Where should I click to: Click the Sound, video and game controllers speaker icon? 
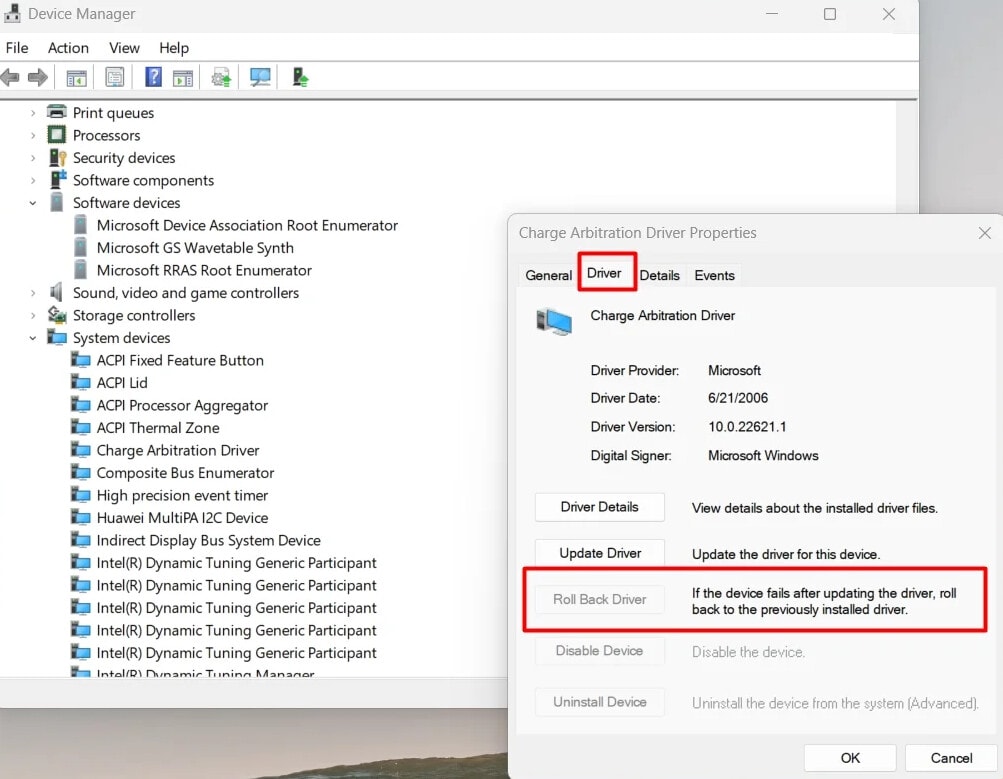click(56, 292)
